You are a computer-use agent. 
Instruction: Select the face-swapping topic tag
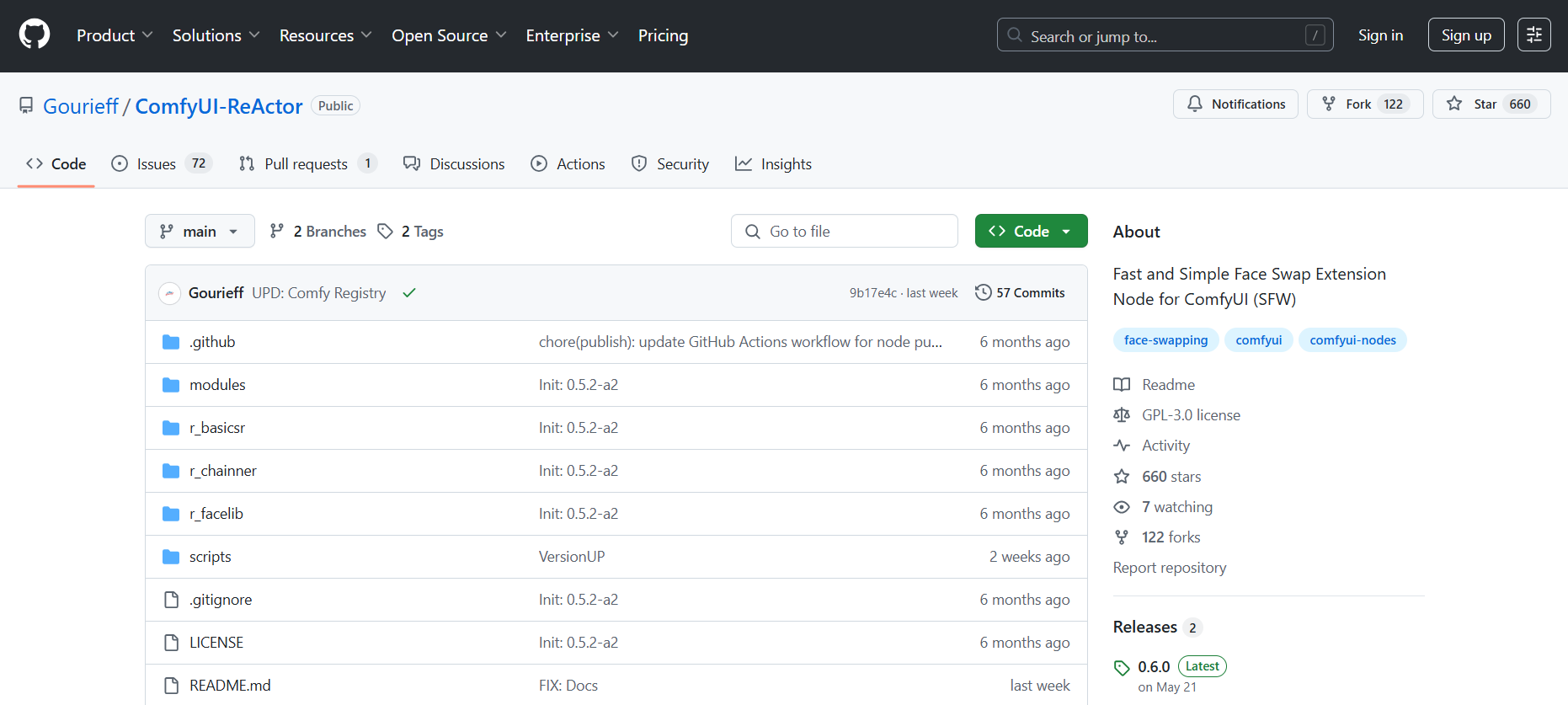1165,339
